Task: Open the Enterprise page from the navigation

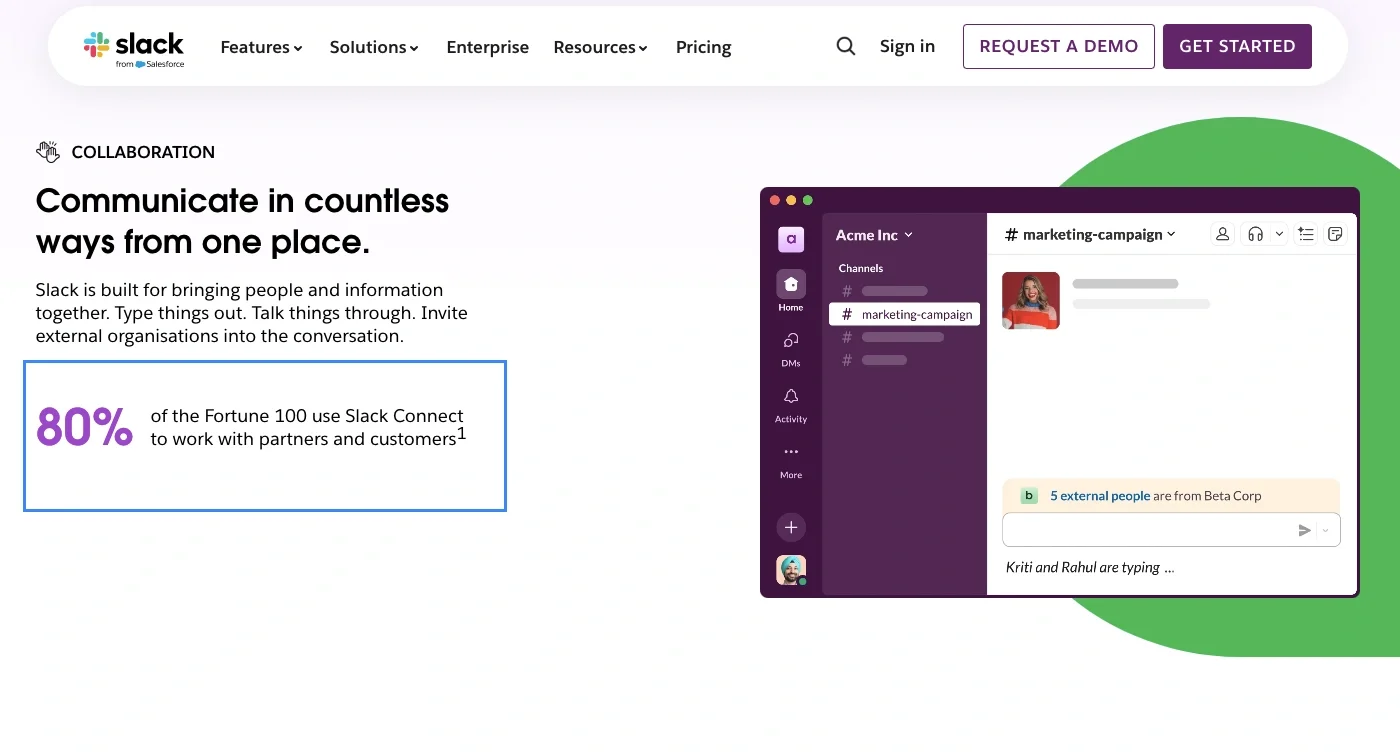Action: click(x=487, y=47)
